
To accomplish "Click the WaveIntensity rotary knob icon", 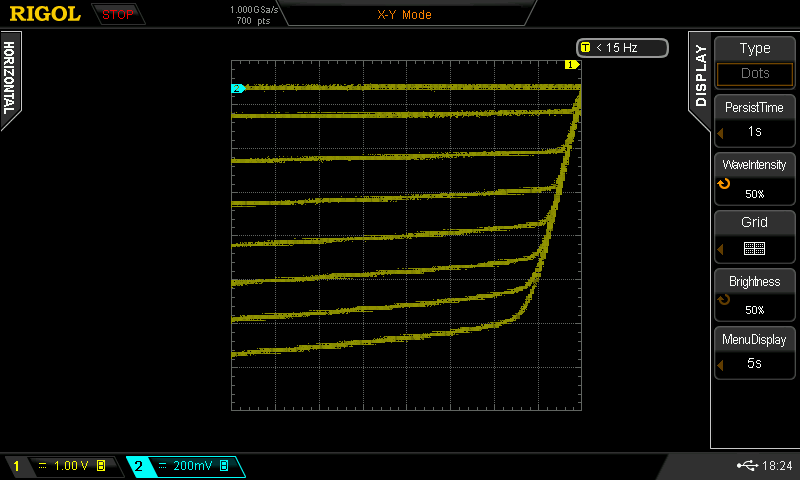I will (x=724, y=185).
